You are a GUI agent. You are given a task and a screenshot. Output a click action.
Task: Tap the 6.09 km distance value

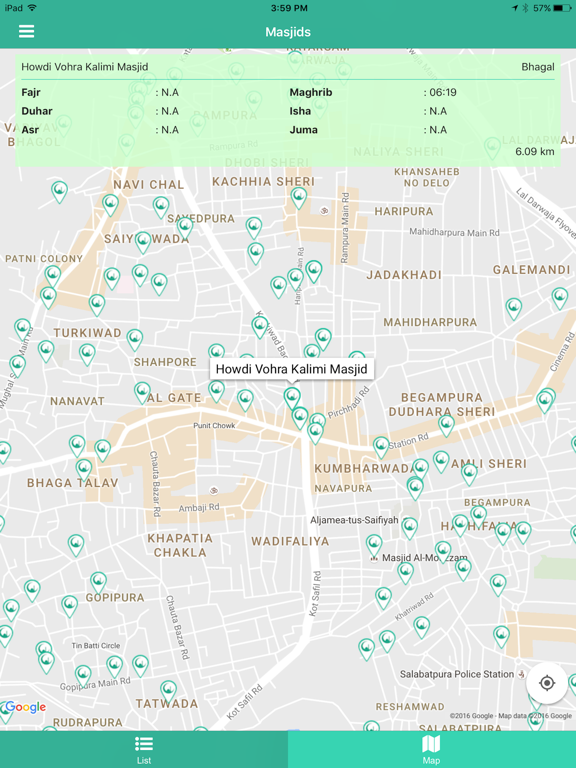(535, 151)
